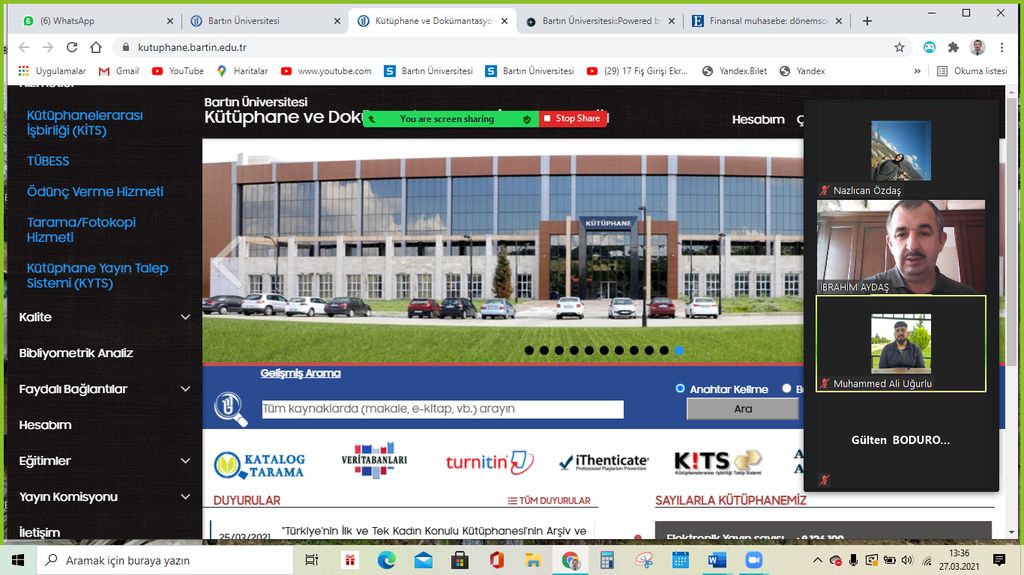The width and height of the screenshot is (1024, 575).
Task: Reload the page in the browser toolbar
Action: click(x=72, y=47)
